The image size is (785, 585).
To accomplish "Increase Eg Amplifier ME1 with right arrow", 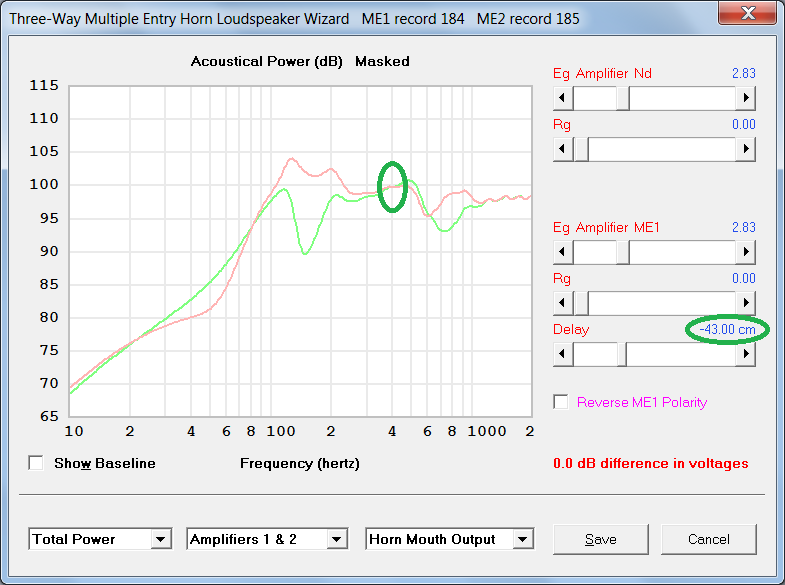I will coord(745,252).
